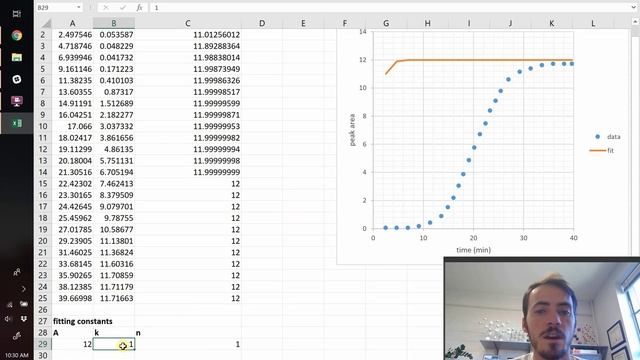Open the People icon in taskbar
640x360 pixels.
click(17, 272)
